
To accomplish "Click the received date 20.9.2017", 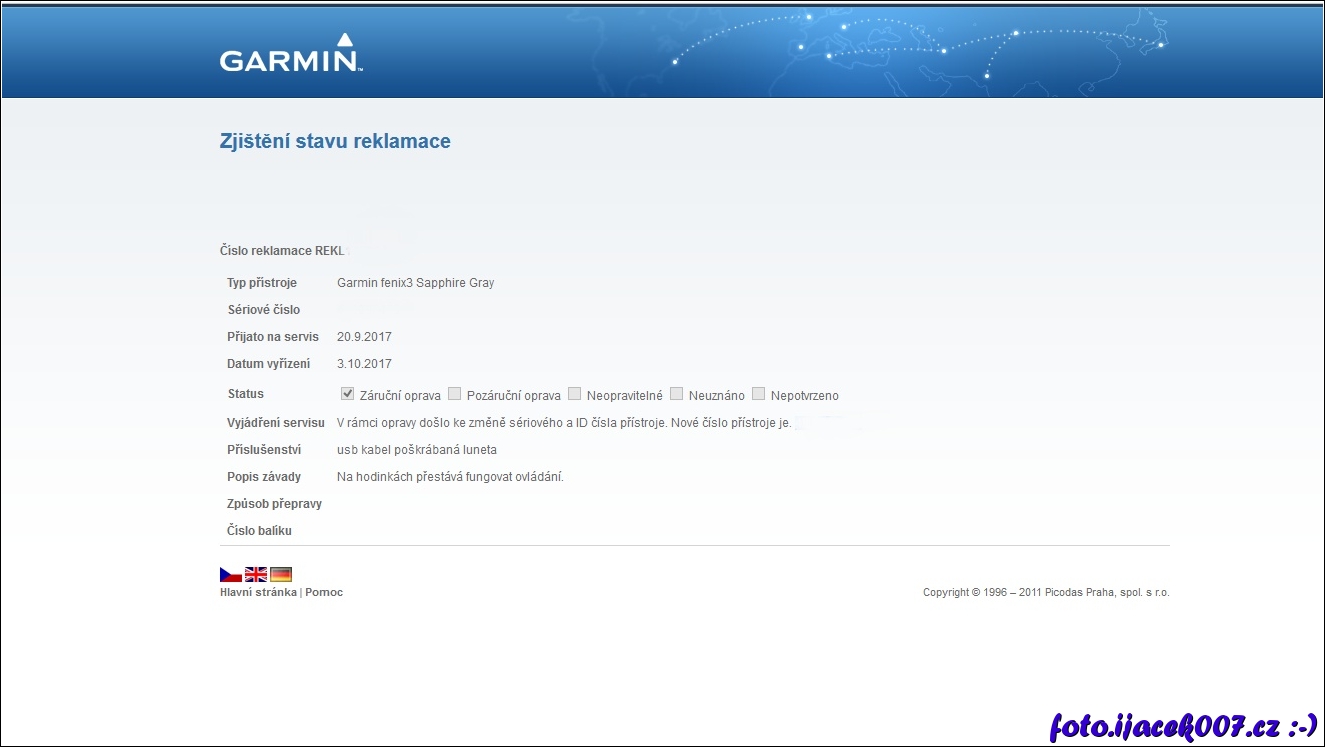I will [364, 337].
